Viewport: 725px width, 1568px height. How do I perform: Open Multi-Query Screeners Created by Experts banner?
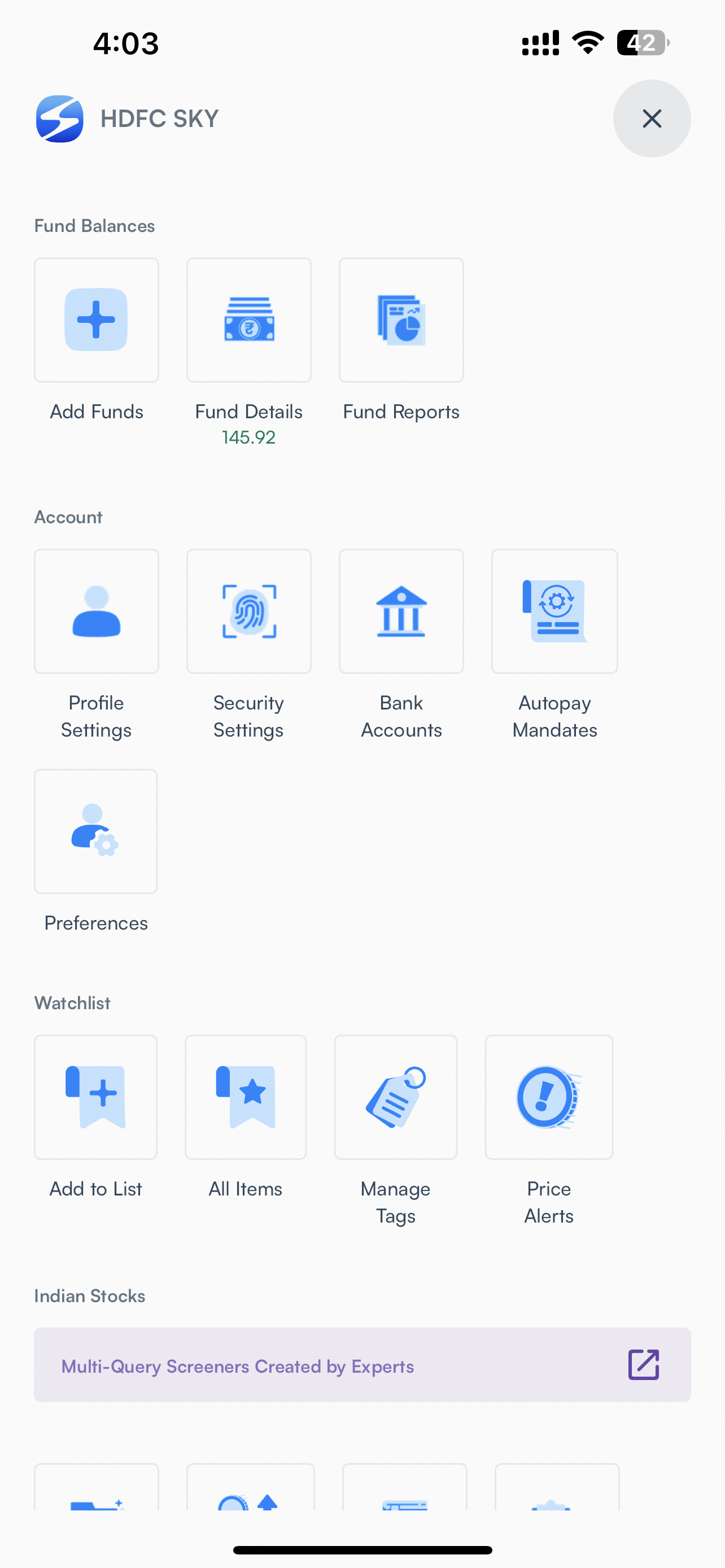[362, 1365]
